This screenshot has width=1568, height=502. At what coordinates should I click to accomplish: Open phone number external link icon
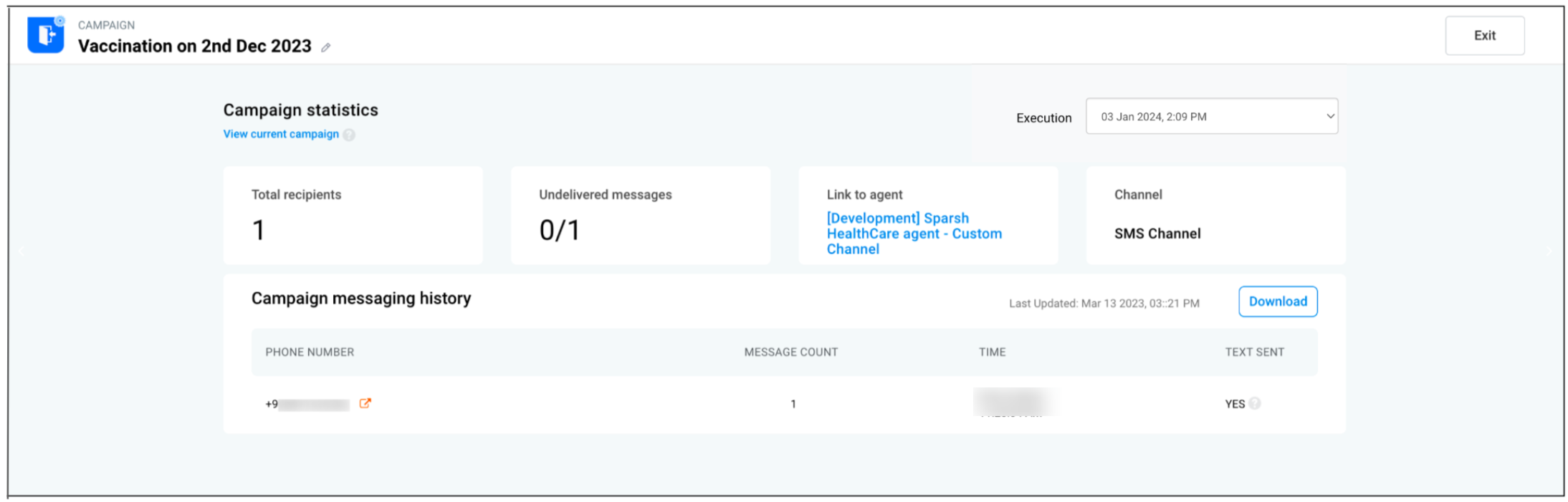point(365,403)
